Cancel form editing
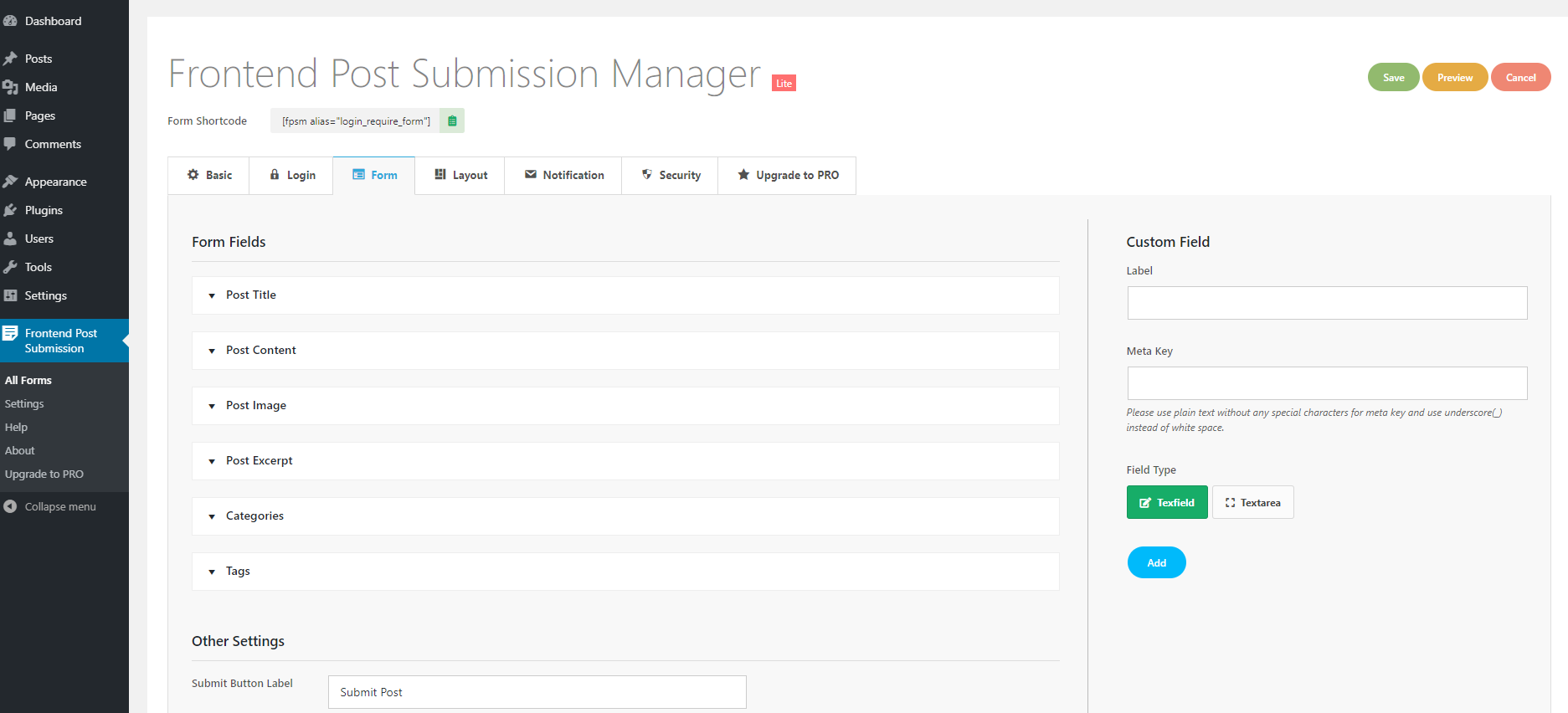This screenshot has width=1568, height=713. 1521,77
